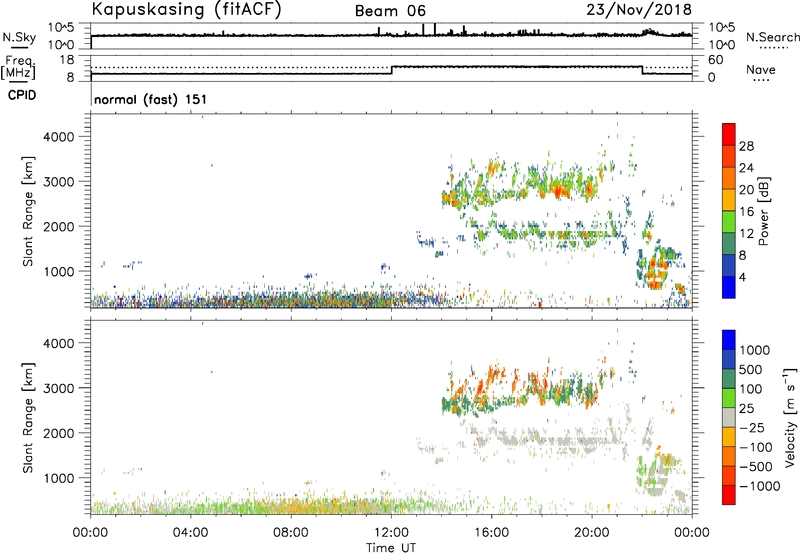Click the "2000" tick on power panel axis
The width and height of the screenshot is (800, 554).
(x=59, y=226)
